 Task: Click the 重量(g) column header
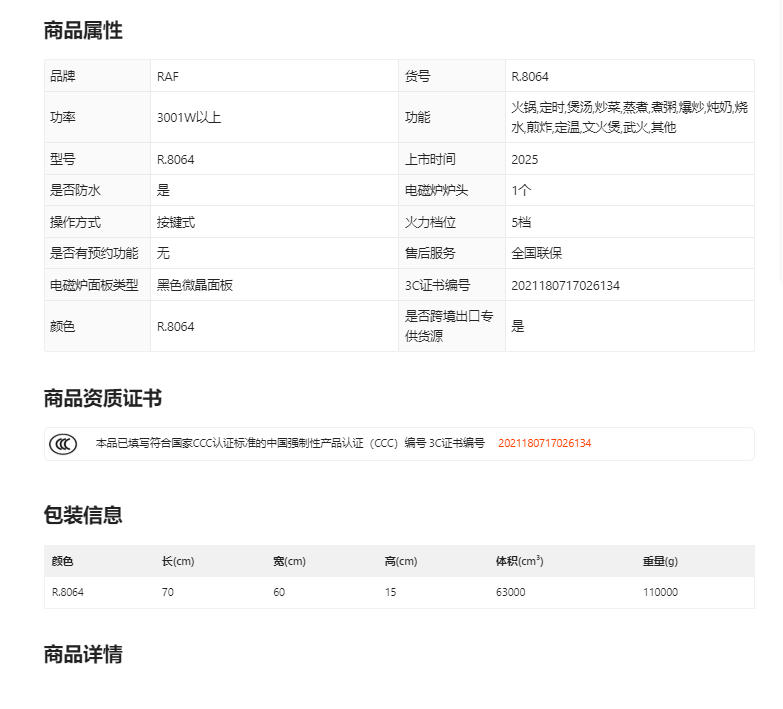[x=660, y=561]
